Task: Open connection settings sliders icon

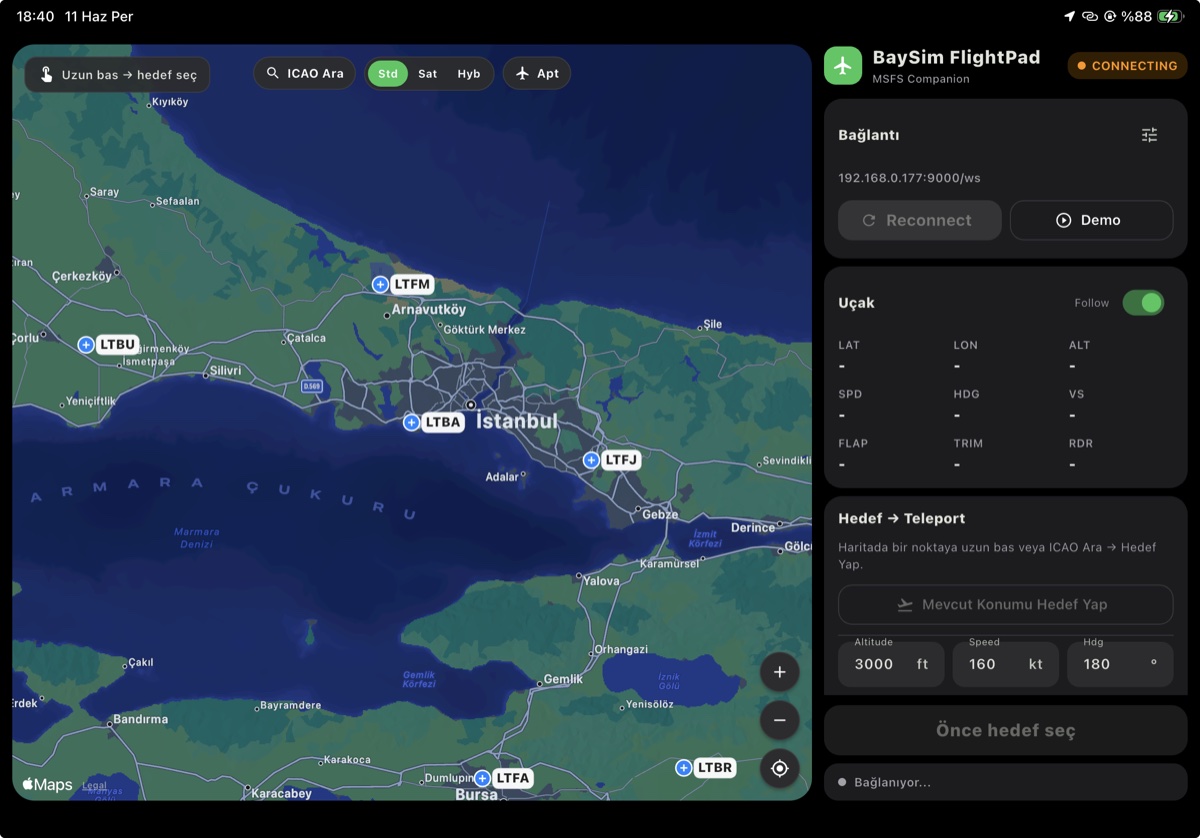Action: coord(1149,135)
